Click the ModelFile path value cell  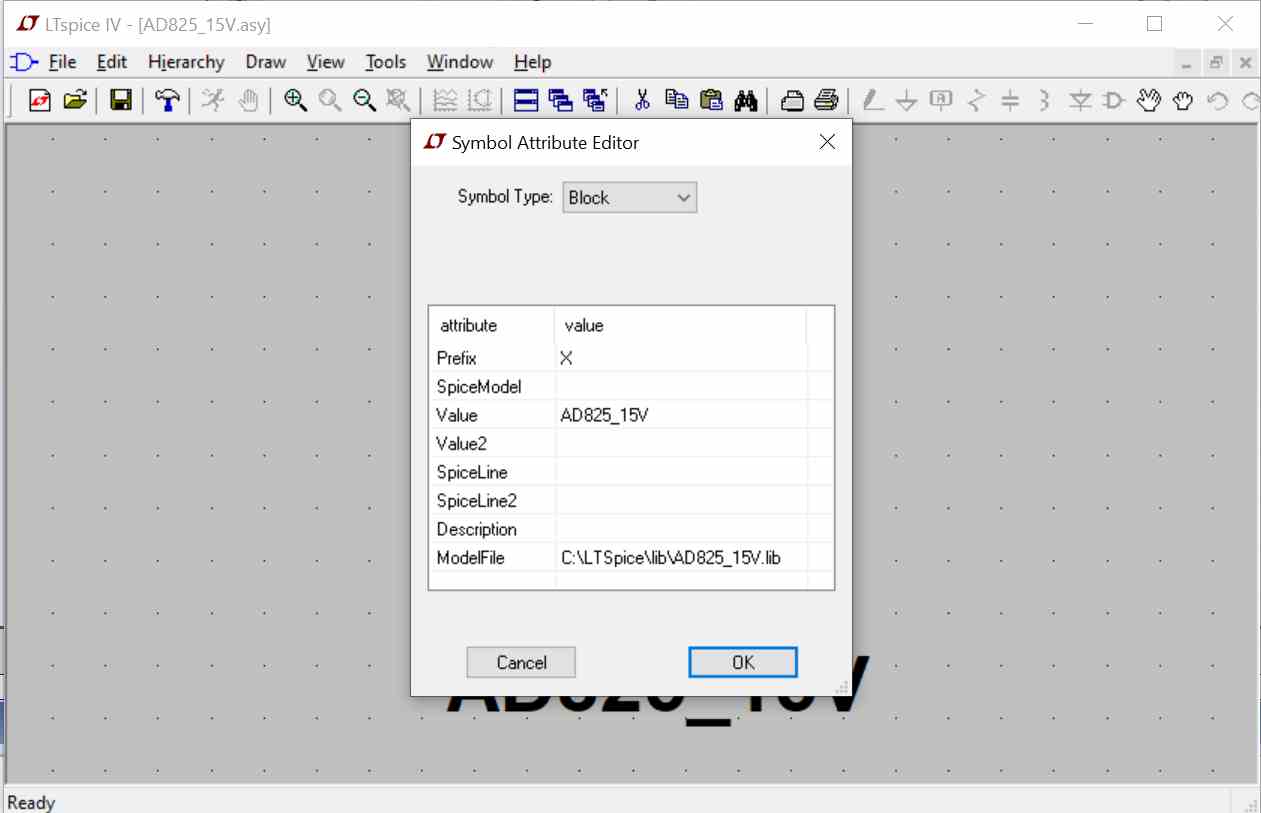[681, 557]
